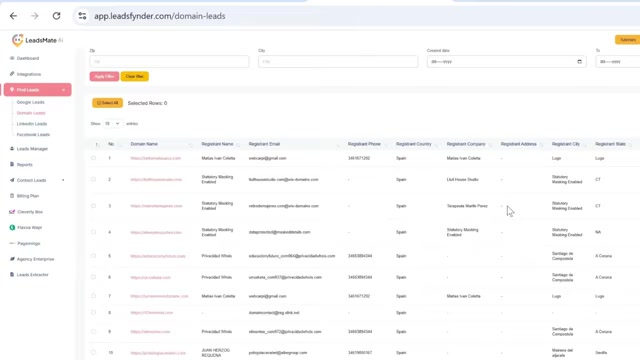Tick the checkbox for row 5
640x360 pixels.
(93, 256)
